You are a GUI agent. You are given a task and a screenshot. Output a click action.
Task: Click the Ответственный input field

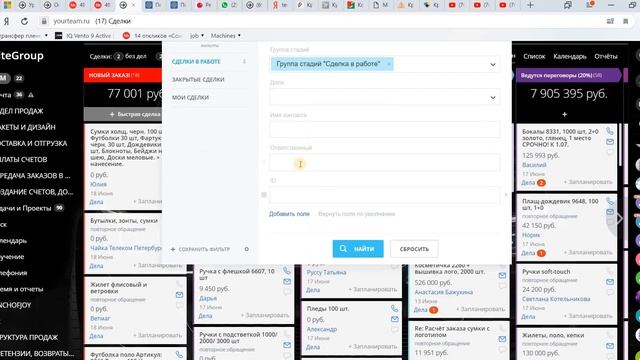(384, 162)
